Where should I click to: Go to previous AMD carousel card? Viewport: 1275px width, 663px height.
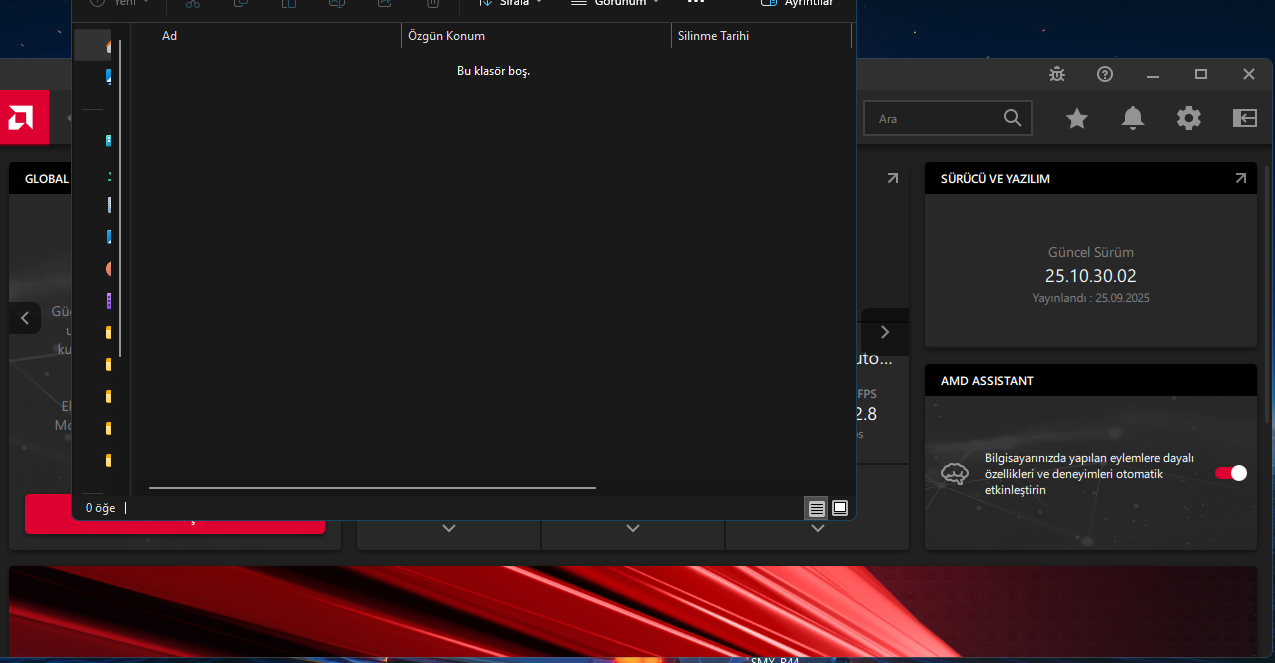pyautogui.click(x=25, y=319)
